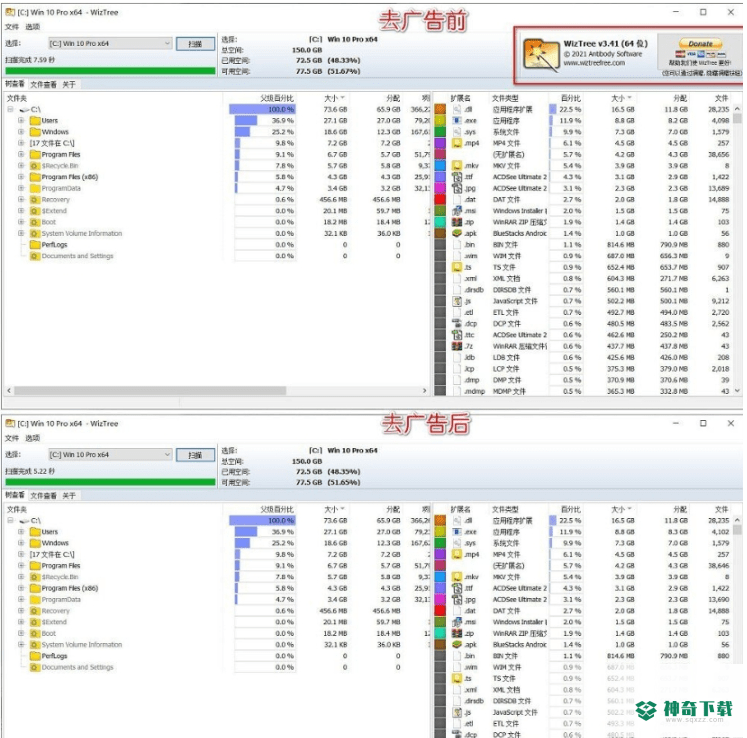Click the .ttf font icon in upper window
The image size is (747, 738).
tap(457, 177)
